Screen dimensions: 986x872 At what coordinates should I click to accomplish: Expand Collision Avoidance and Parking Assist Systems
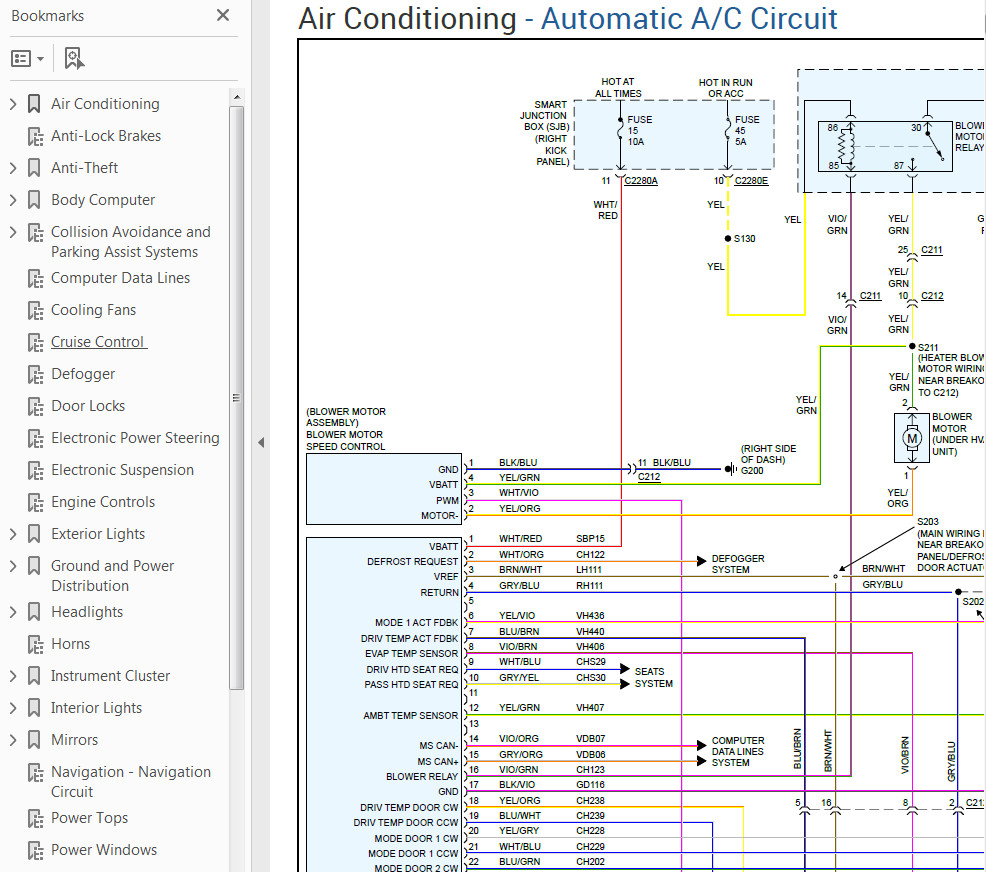click(13, 232)
